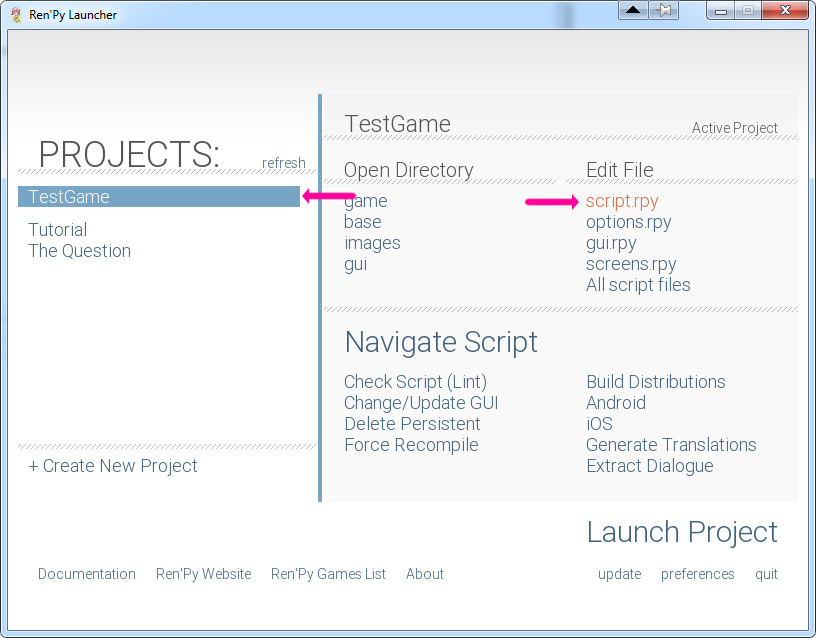The height and width of the screenshot is (638, 816).
Task: Visit the Ren'Py Website link
Action: pos(203,574)
